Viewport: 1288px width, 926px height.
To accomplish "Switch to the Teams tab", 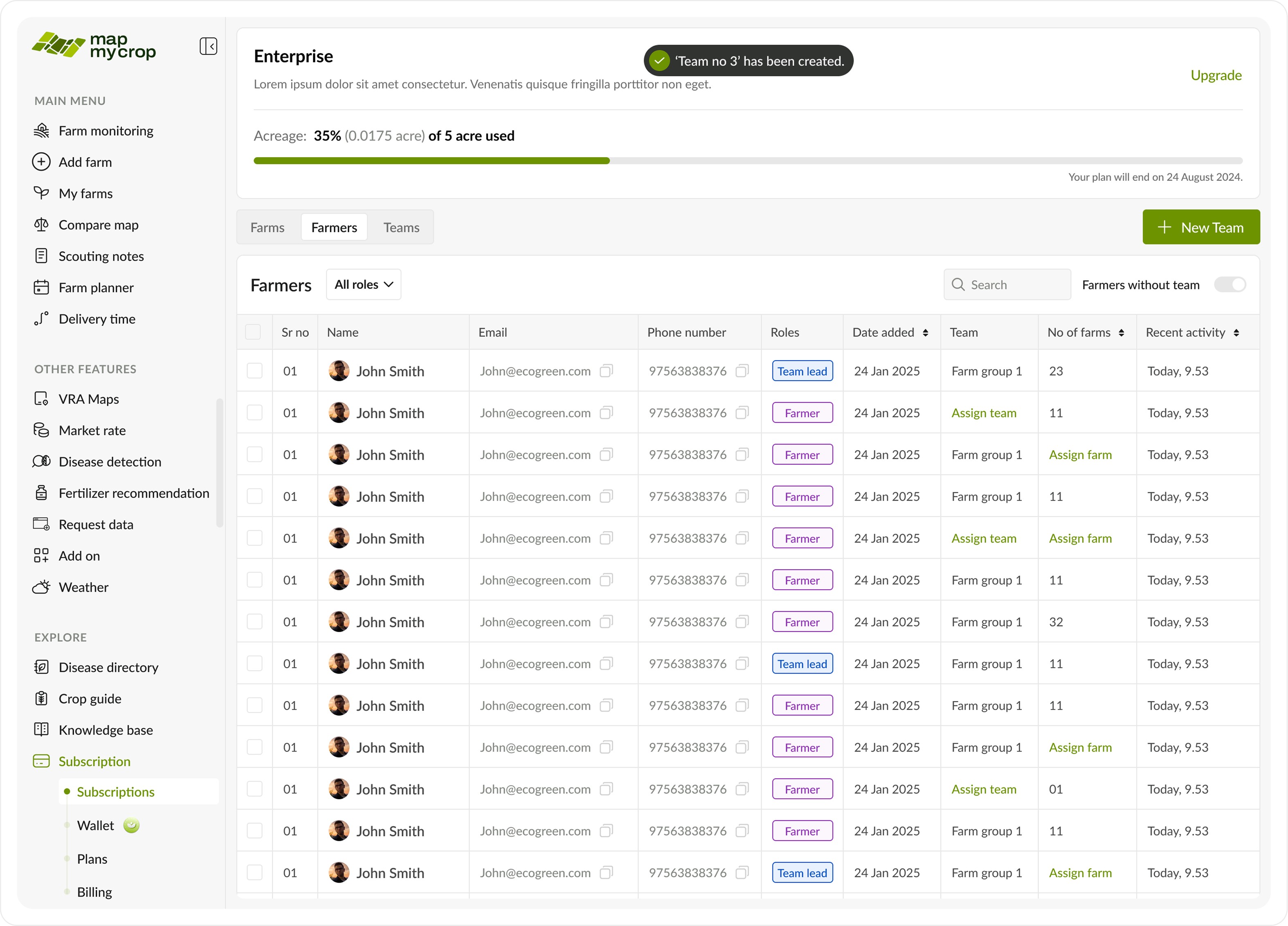I will pyautogui.click(x=401, y=227).
